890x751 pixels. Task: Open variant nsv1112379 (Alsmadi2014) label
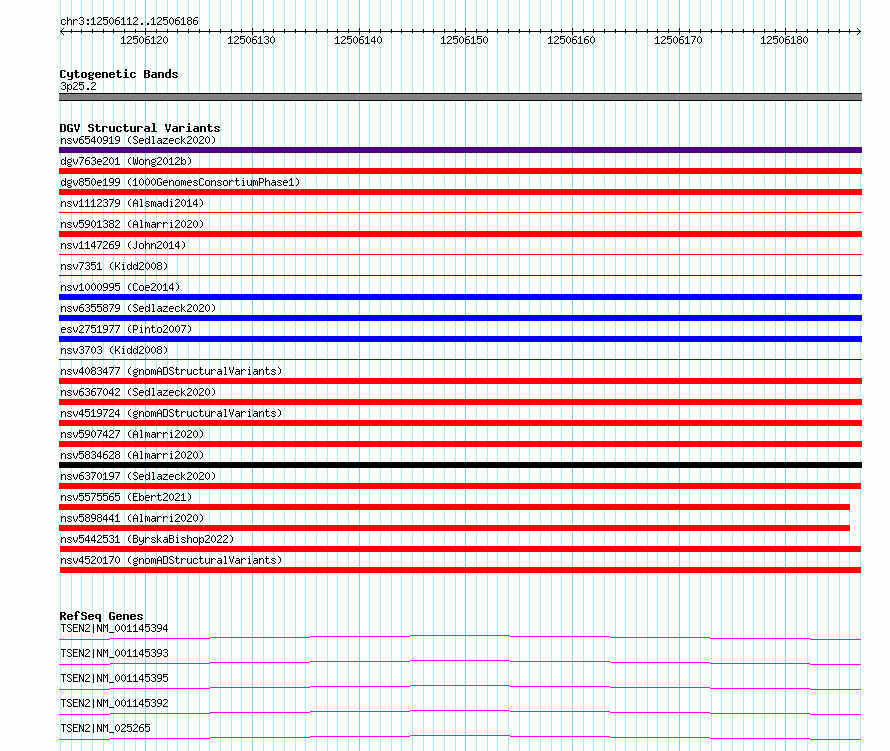[x=132, y=203]
